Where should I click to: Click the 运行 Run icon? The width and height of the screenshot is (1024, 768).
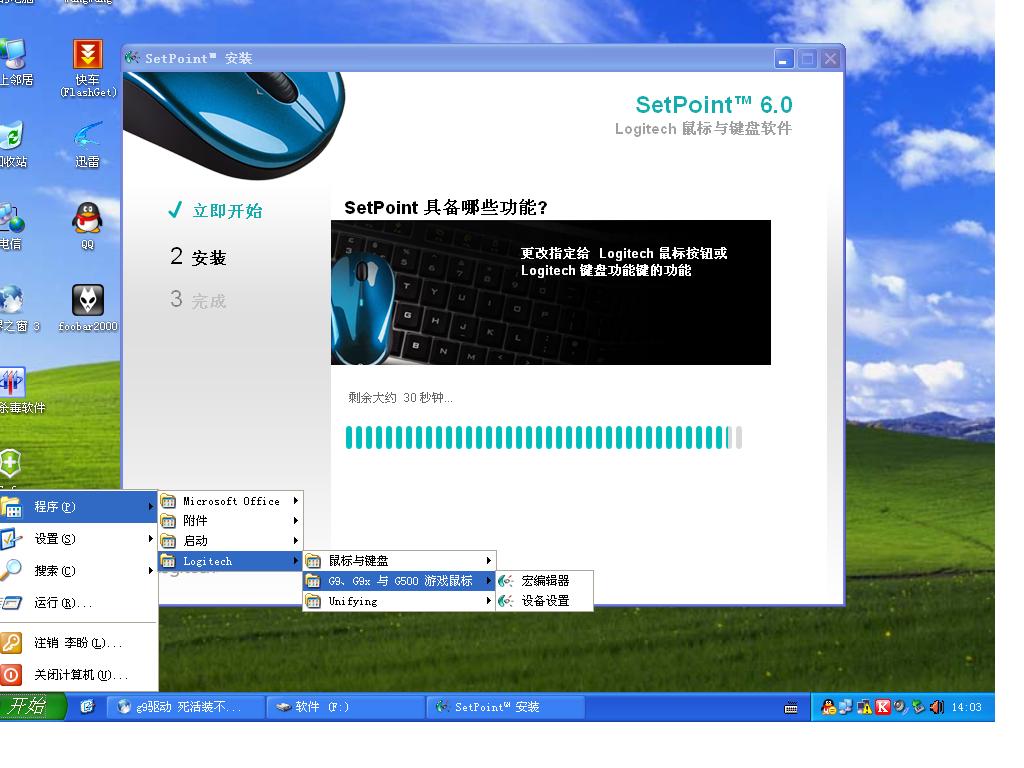(x=11, y=603)
